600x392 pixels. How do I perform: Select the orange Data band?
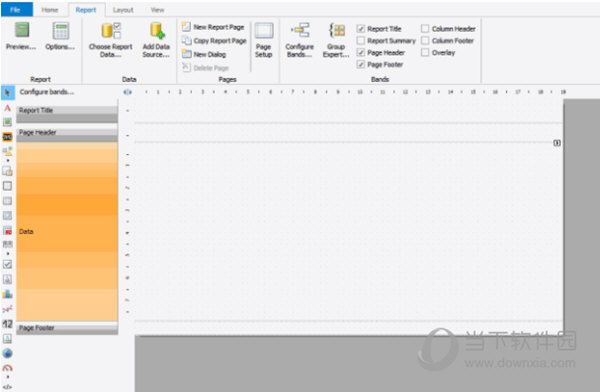tap(67, 232)
